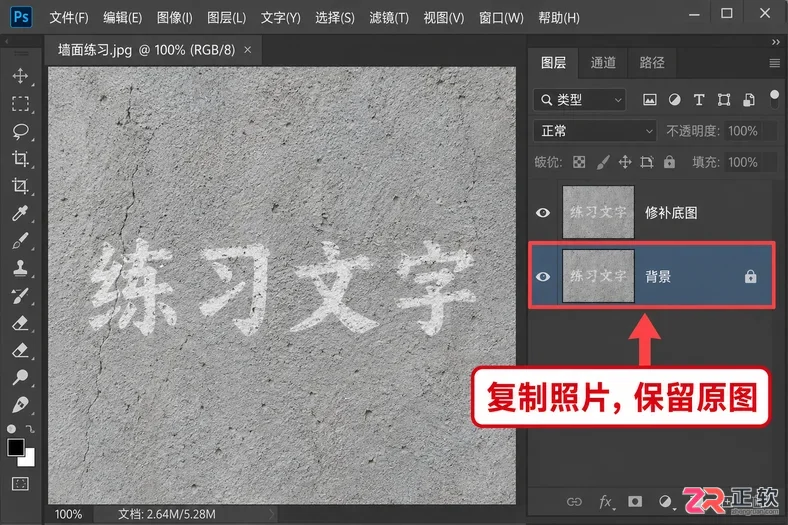Image resolution: width=788 pixels, height=525 pixels.
Task: Select the 修补底图 layer thumbnail
Action: tap(598, 212)
